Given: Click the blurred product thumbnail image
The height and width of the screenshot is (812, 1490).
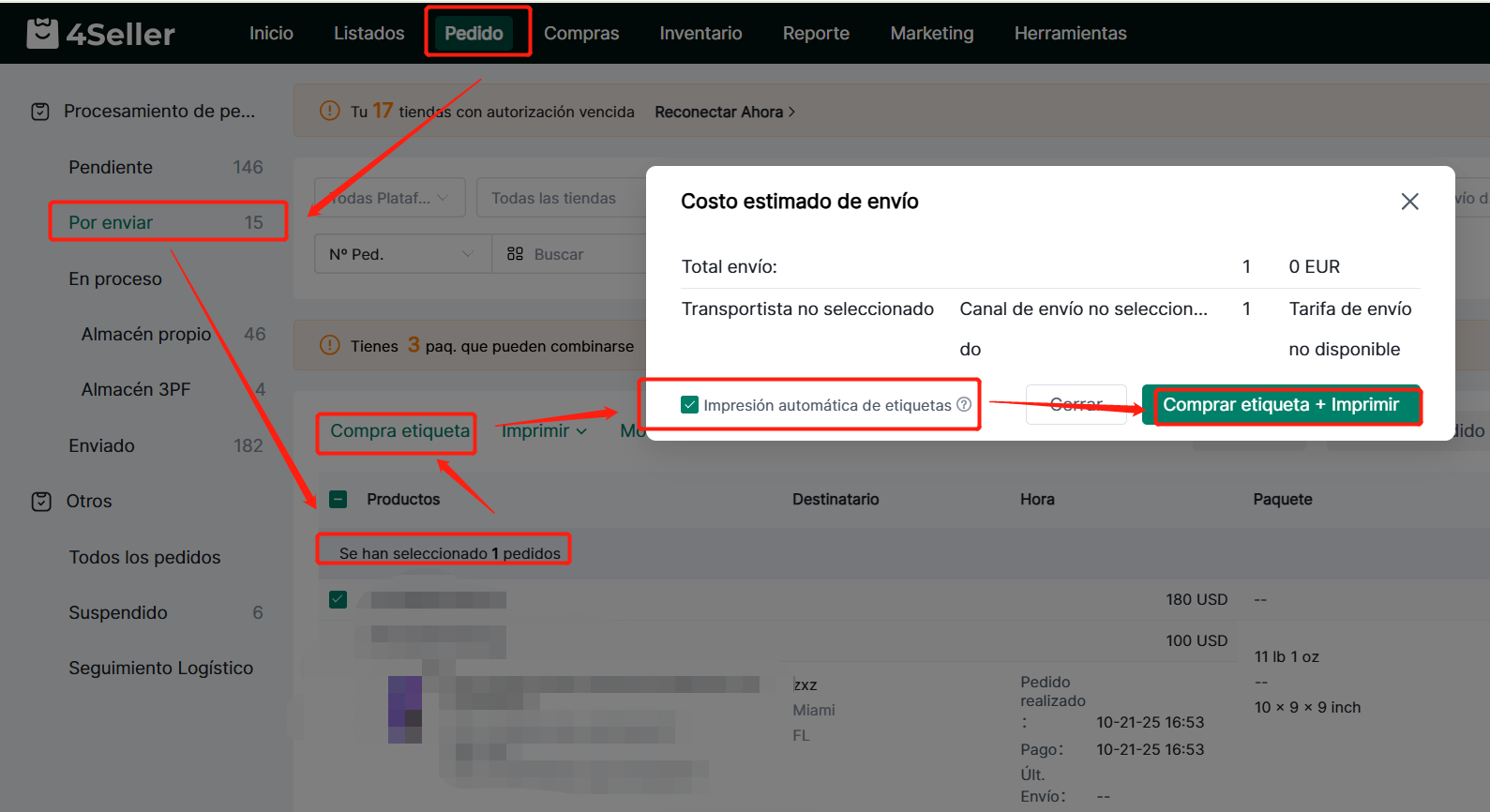Looking at the screenshot, I should (405, 710).
